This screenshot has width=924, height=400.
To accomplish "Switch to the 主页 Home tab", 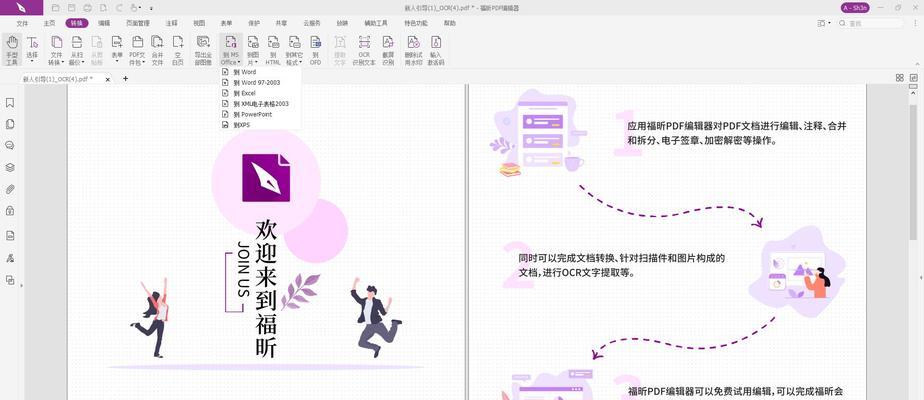I will (49, 23).
